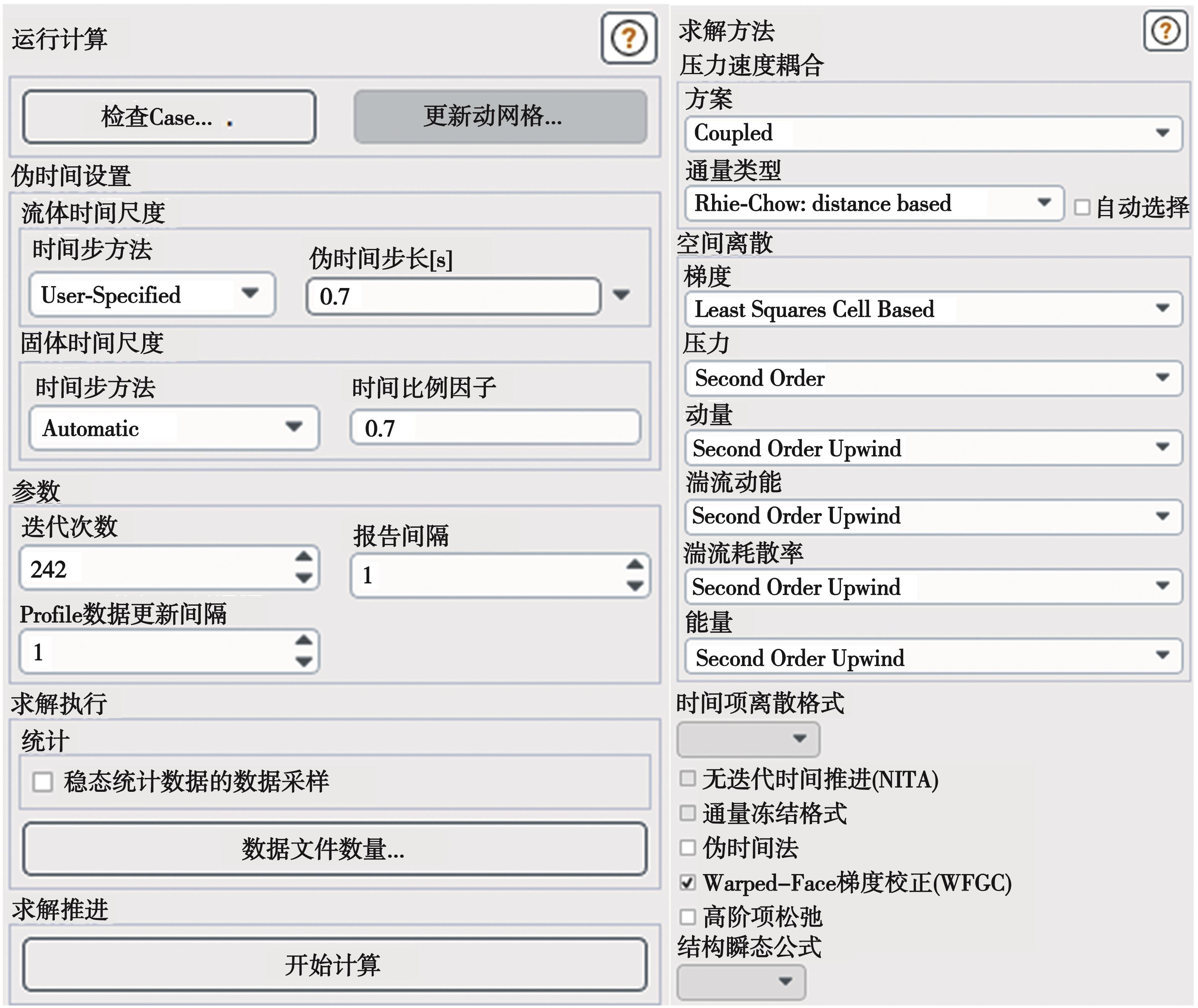Open User-Specified 时间步方法 dropdown
Image resolution: width=1198 pixels, height=1008 pixels.
click(x=152, y=295)
